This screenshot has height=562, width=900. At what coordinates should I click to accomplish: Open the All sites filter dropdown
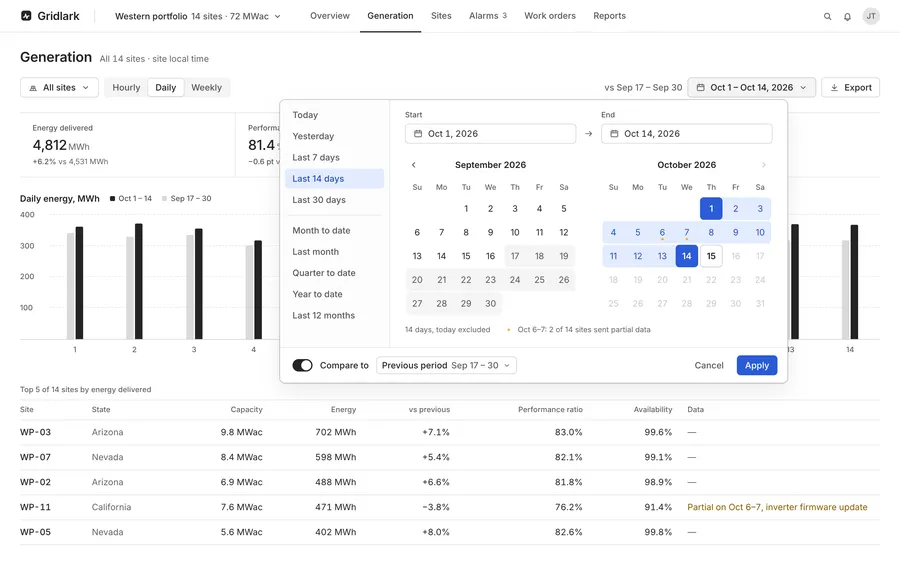point(59,88)
